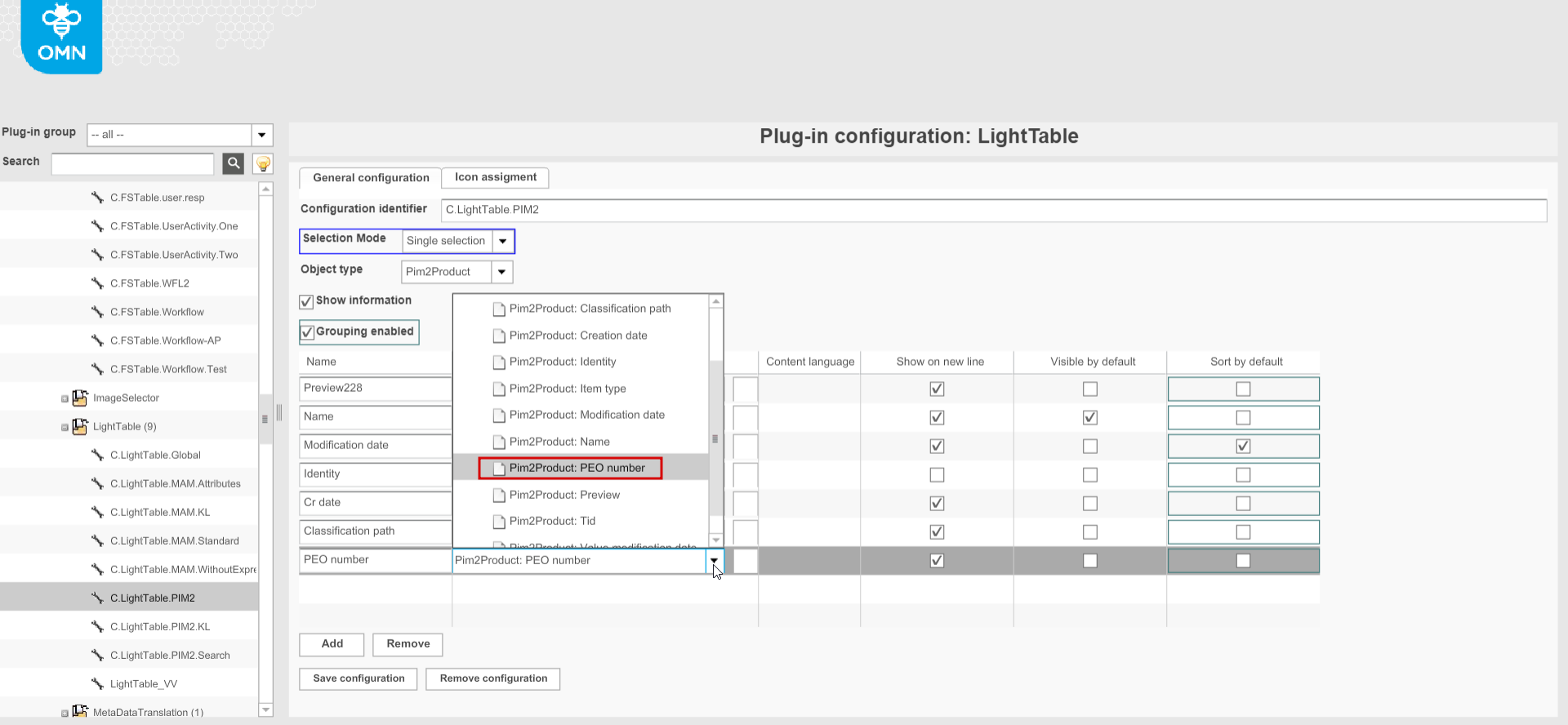Click the LightTable (9) plug-in icon
The image size is (1568, 725).
click(x=80, y=426)
